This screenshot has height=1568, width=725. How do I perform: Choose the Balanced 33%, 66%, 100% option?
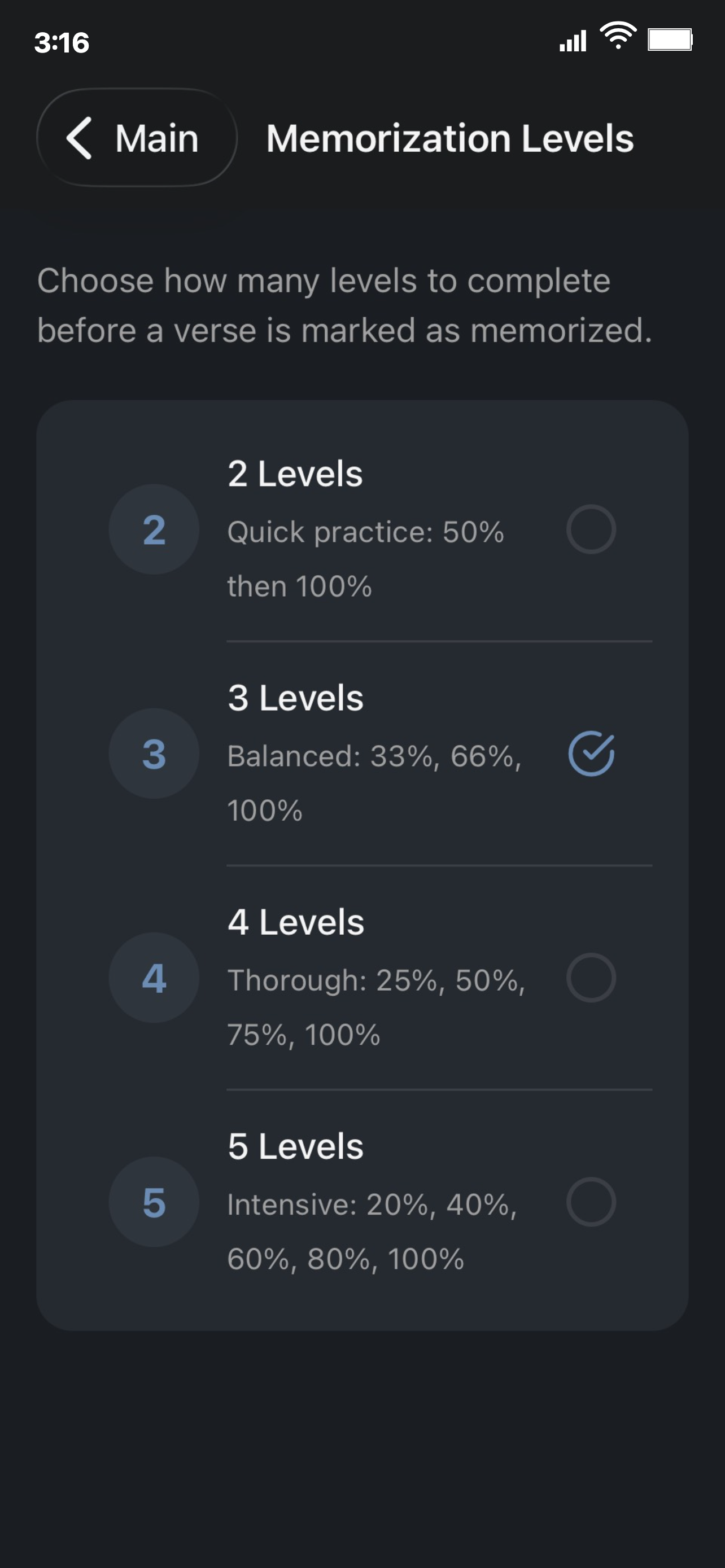pyautogui.click(x=365, y=754)
